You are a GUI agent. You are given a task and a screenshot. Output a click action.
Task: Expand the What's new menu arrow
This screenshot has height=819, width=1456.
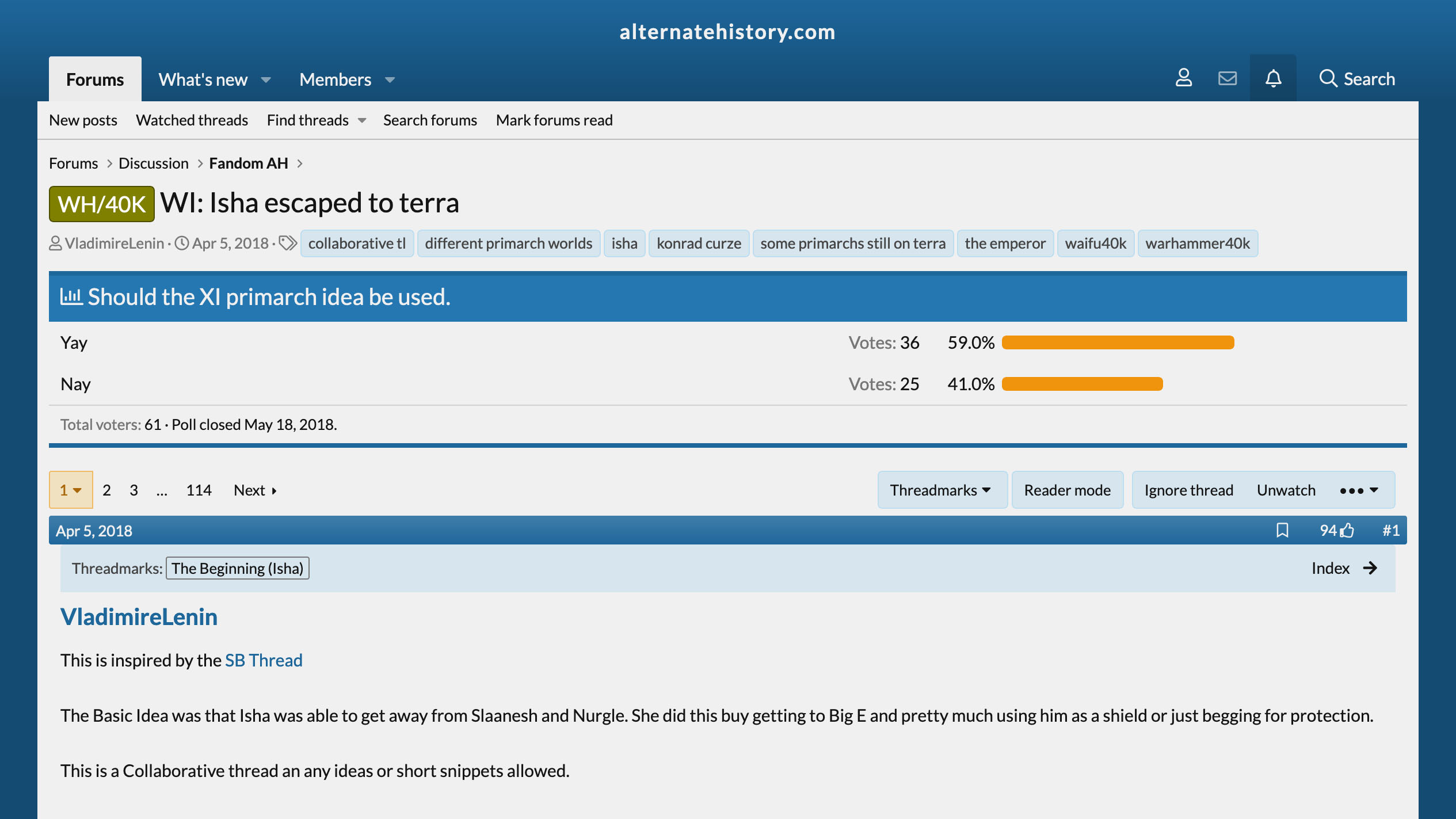click(x=266, y=79)
